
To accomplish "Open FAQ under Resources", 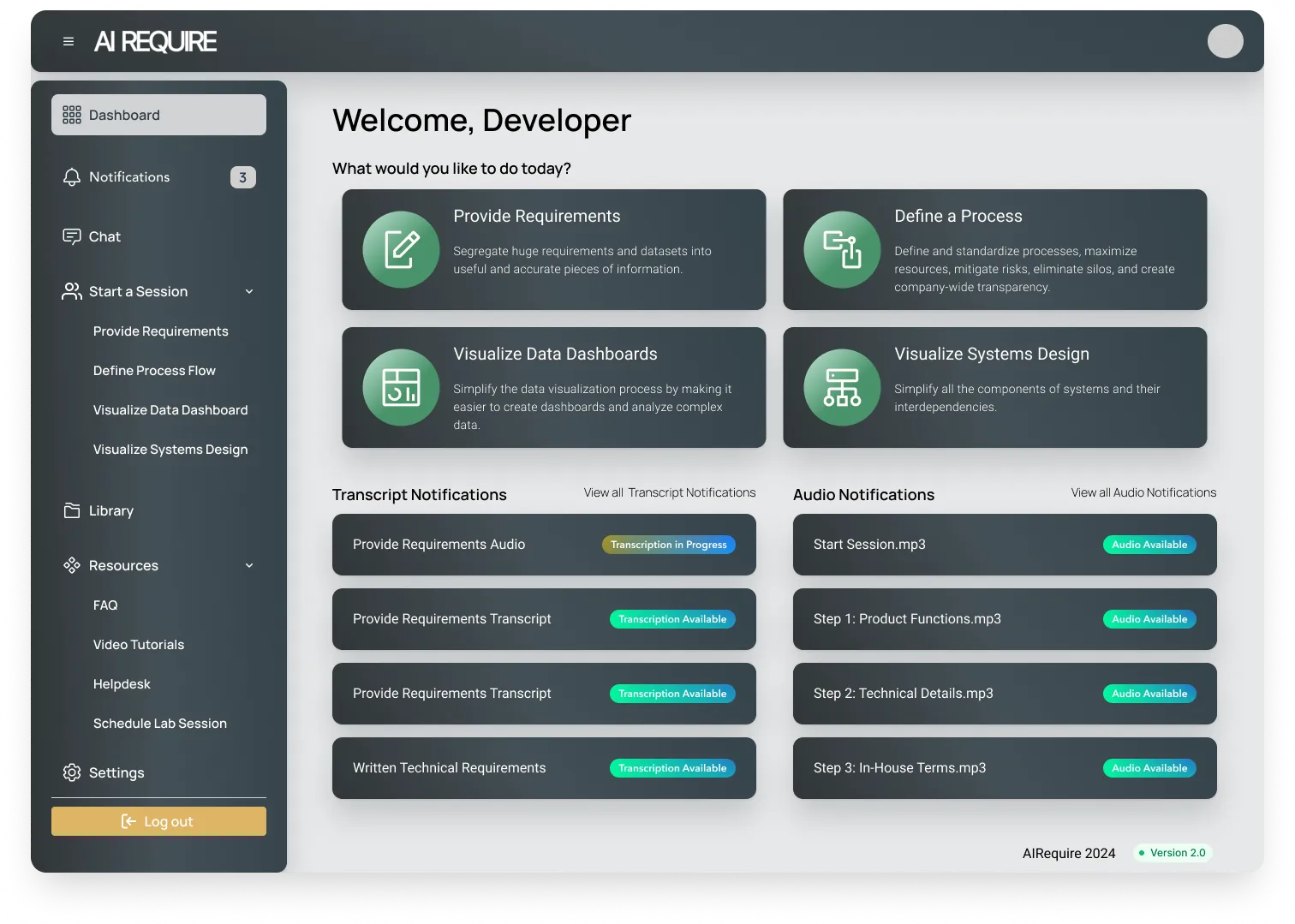I will tap(105, 605).
